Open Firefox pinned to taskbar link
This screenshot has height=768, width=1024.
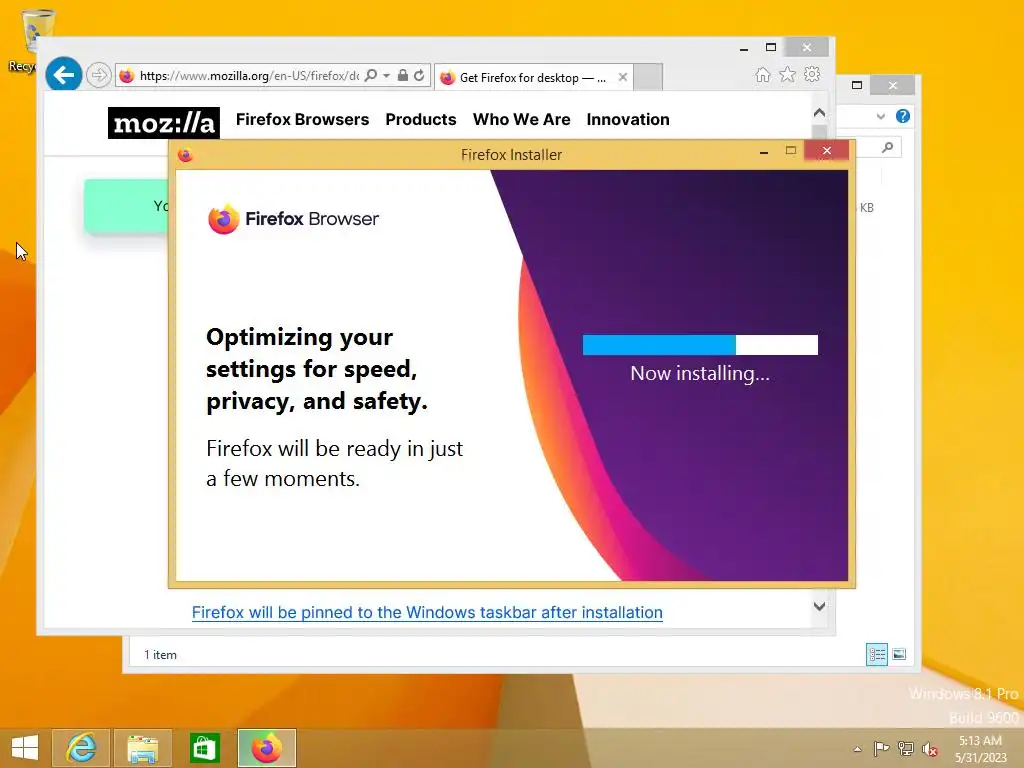pos(427,613)
